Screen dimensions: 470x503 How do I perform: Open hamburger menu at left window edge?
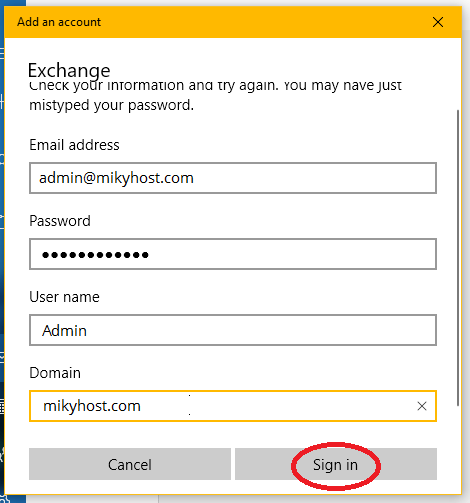pyautogui.click(x=2, y=53)
